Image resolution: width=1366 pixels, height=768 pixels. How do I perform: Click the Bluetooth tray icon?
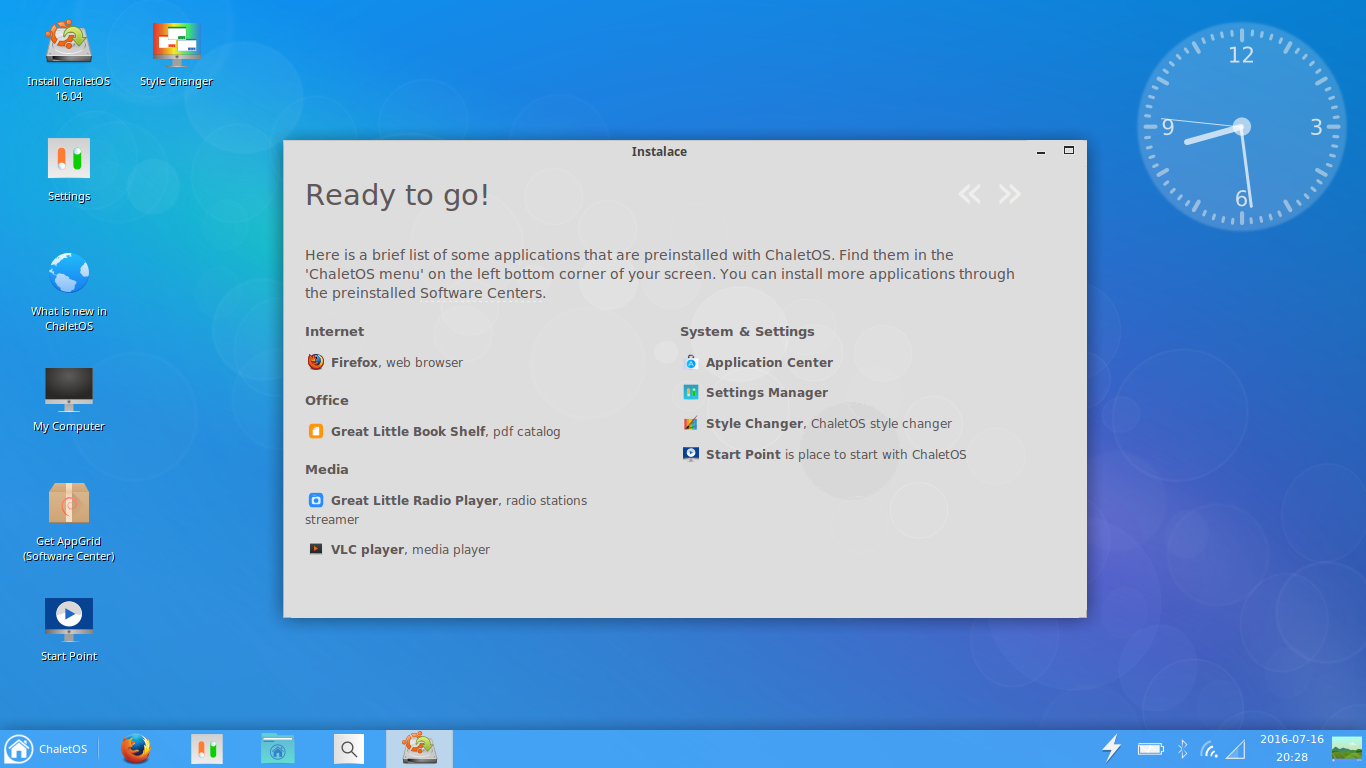point(1182,748)
